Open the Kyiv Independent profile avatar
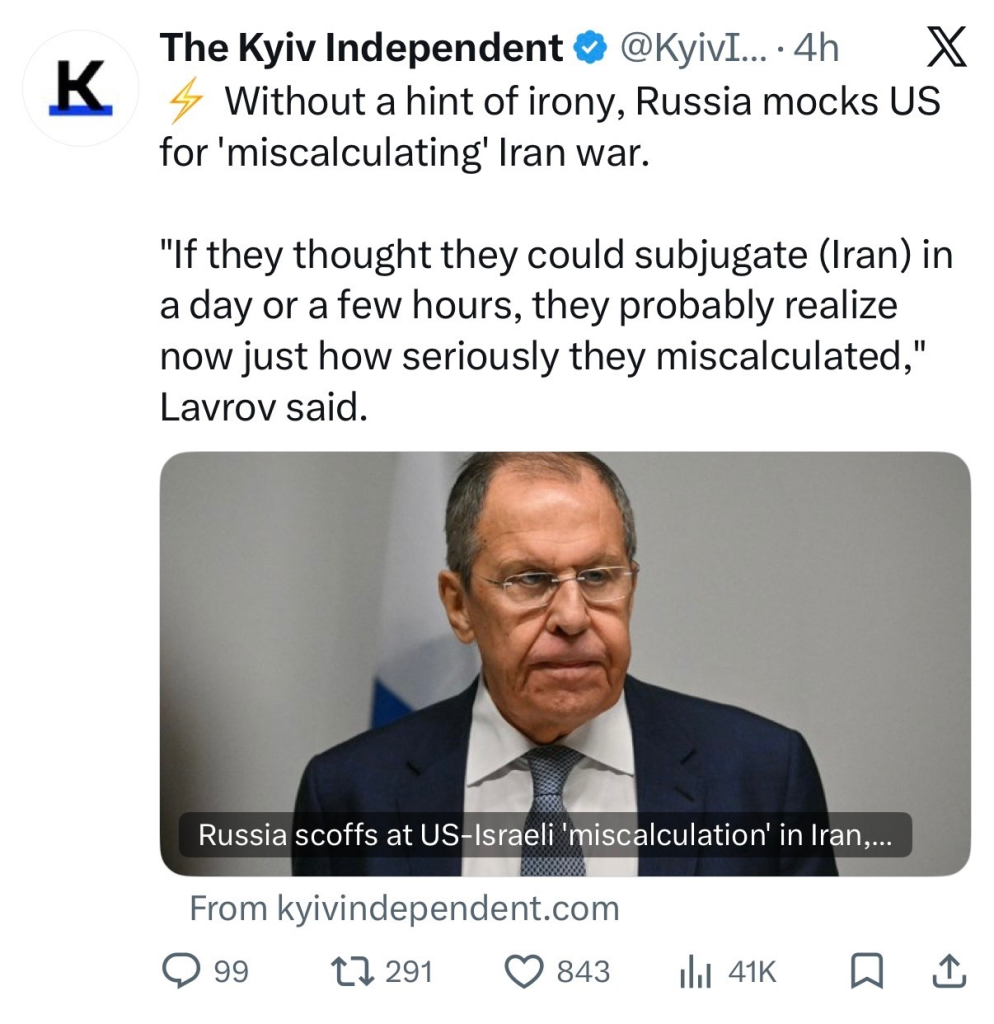This screenshot has width=994, height=1024. click(x=80, y=89)
